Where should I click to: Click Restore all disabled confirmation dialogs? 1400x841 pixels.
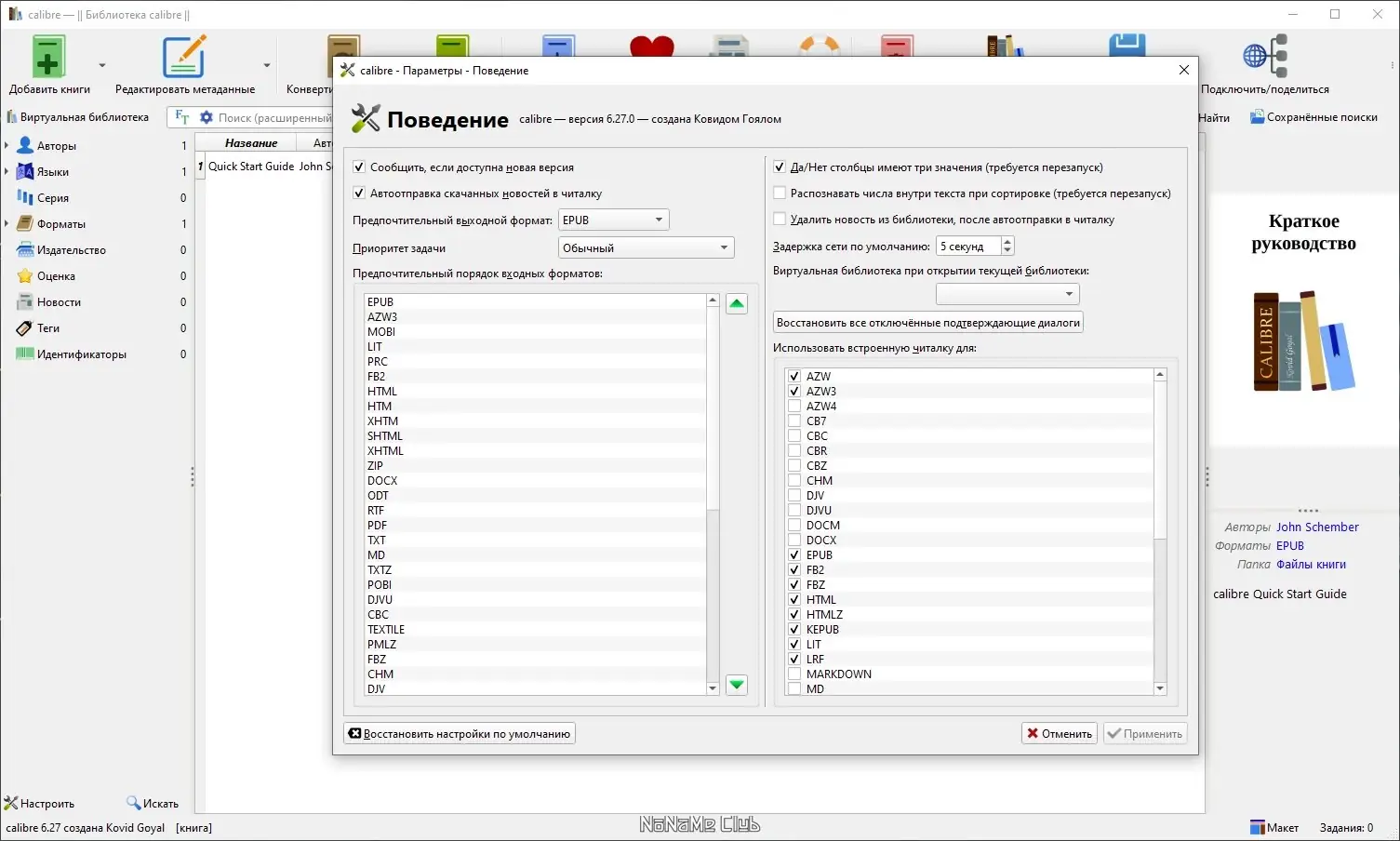(928, 323)
